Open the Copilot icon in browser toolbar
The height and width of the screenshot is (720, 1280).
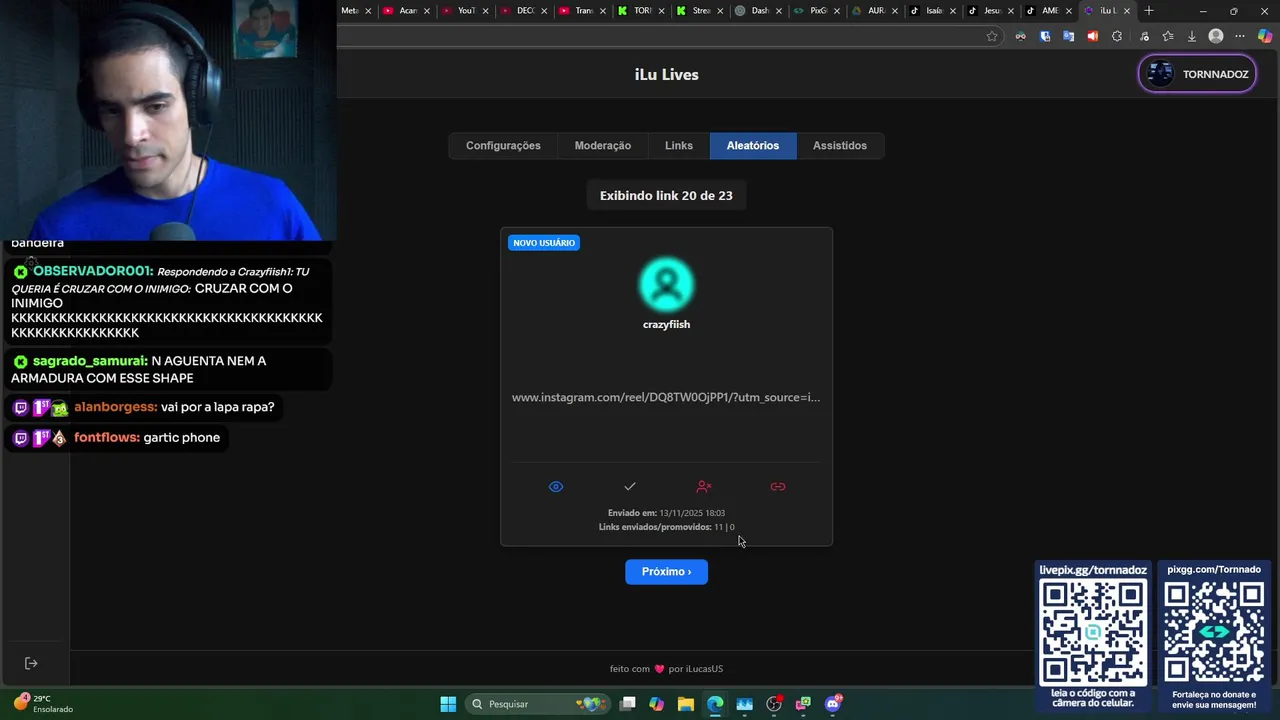pos(1265,36)
